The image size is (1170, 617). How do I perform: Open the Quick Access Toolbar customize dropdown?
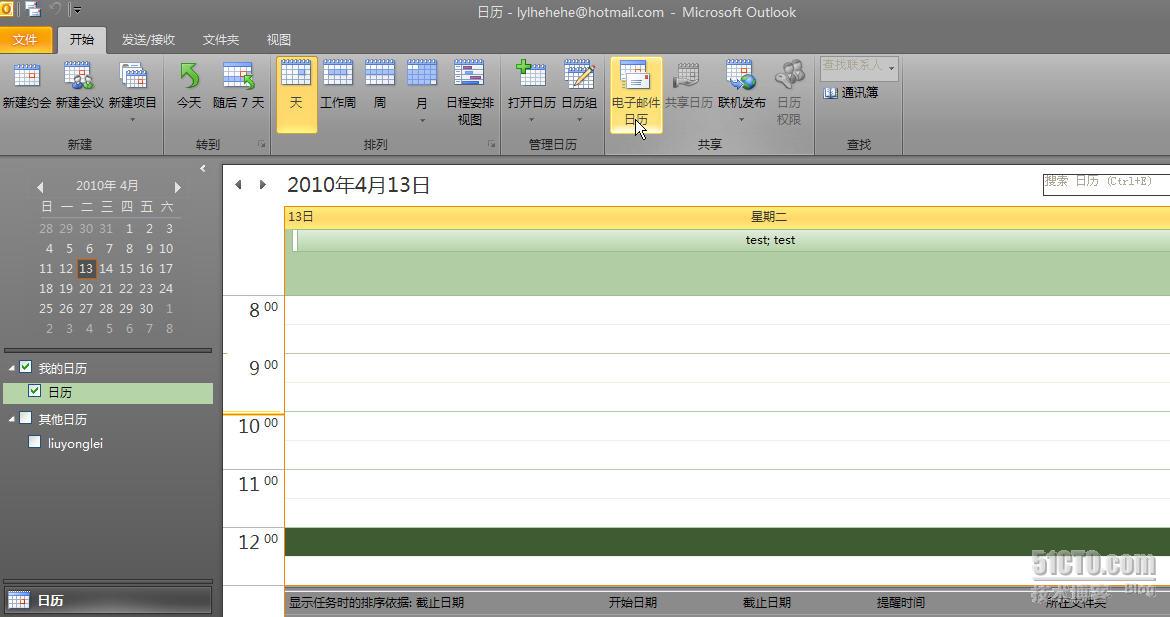point(76,10)
